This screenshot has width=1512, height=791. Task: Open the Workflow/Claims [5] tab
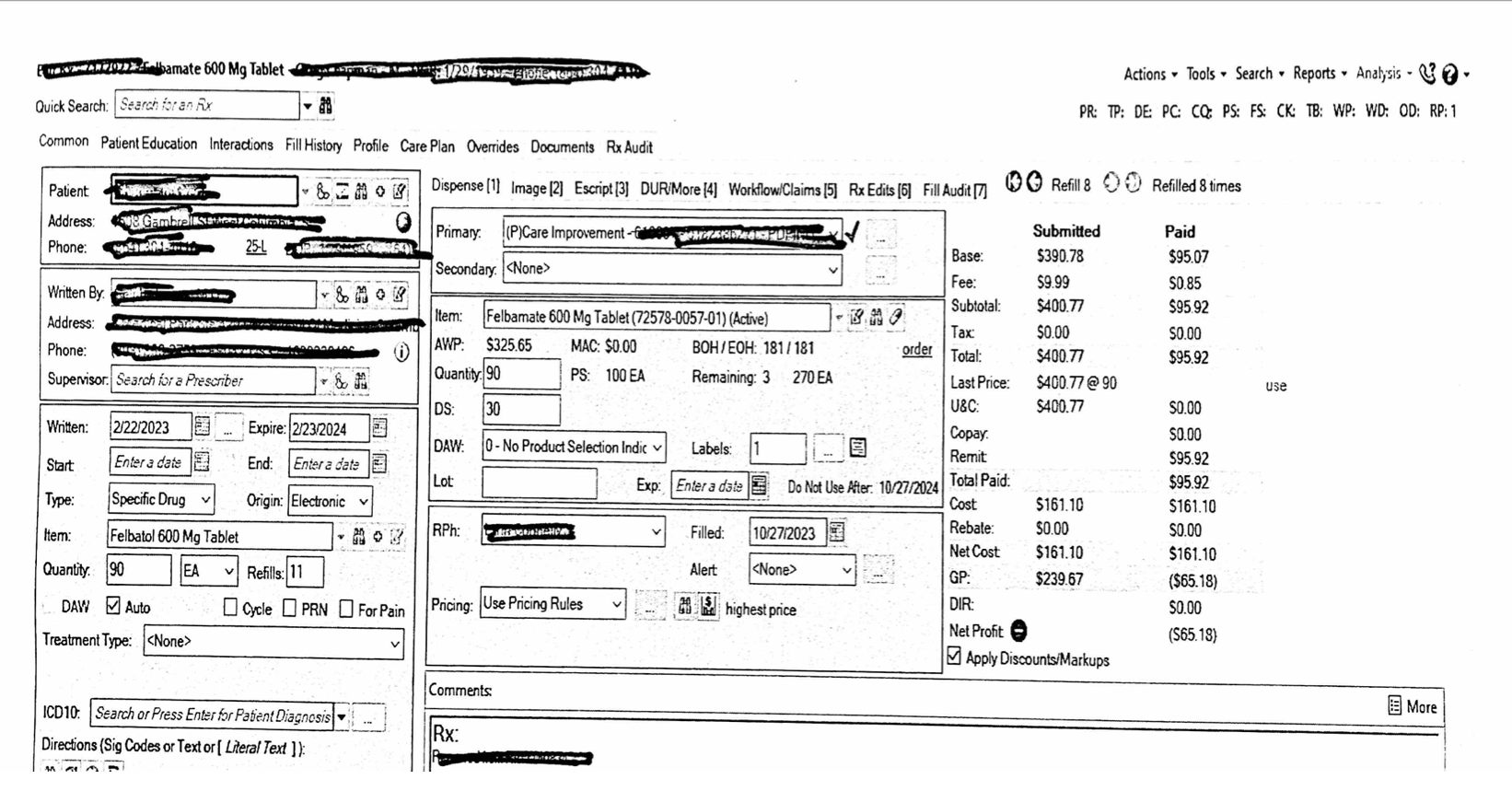(x=783, y=190)
